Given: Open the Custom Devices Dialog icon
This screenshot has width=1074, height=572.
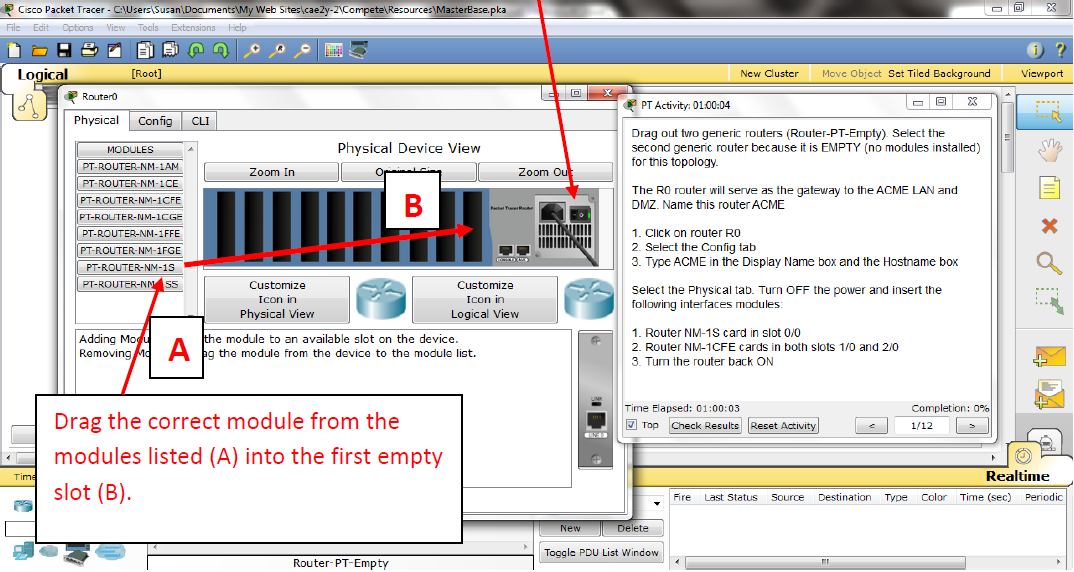Looking at the screenshot, I should click(359, 50).
